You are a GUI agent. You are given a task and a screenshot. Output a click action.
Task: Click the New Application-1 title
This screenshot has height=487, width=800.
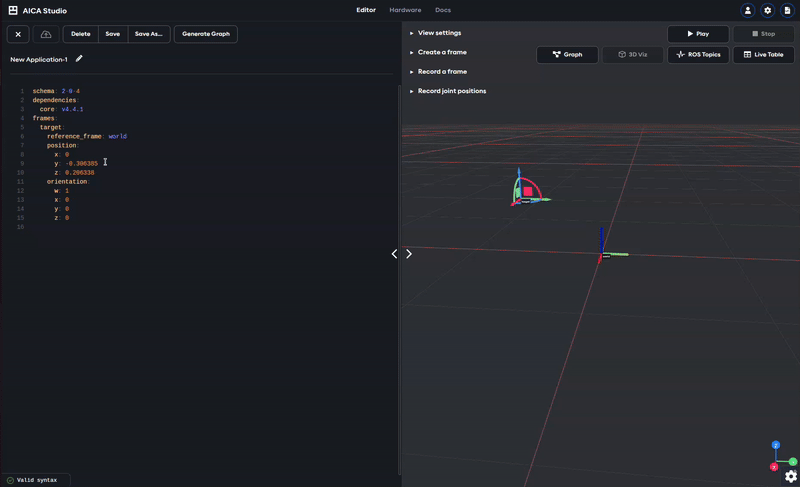[x=39, y=59]
